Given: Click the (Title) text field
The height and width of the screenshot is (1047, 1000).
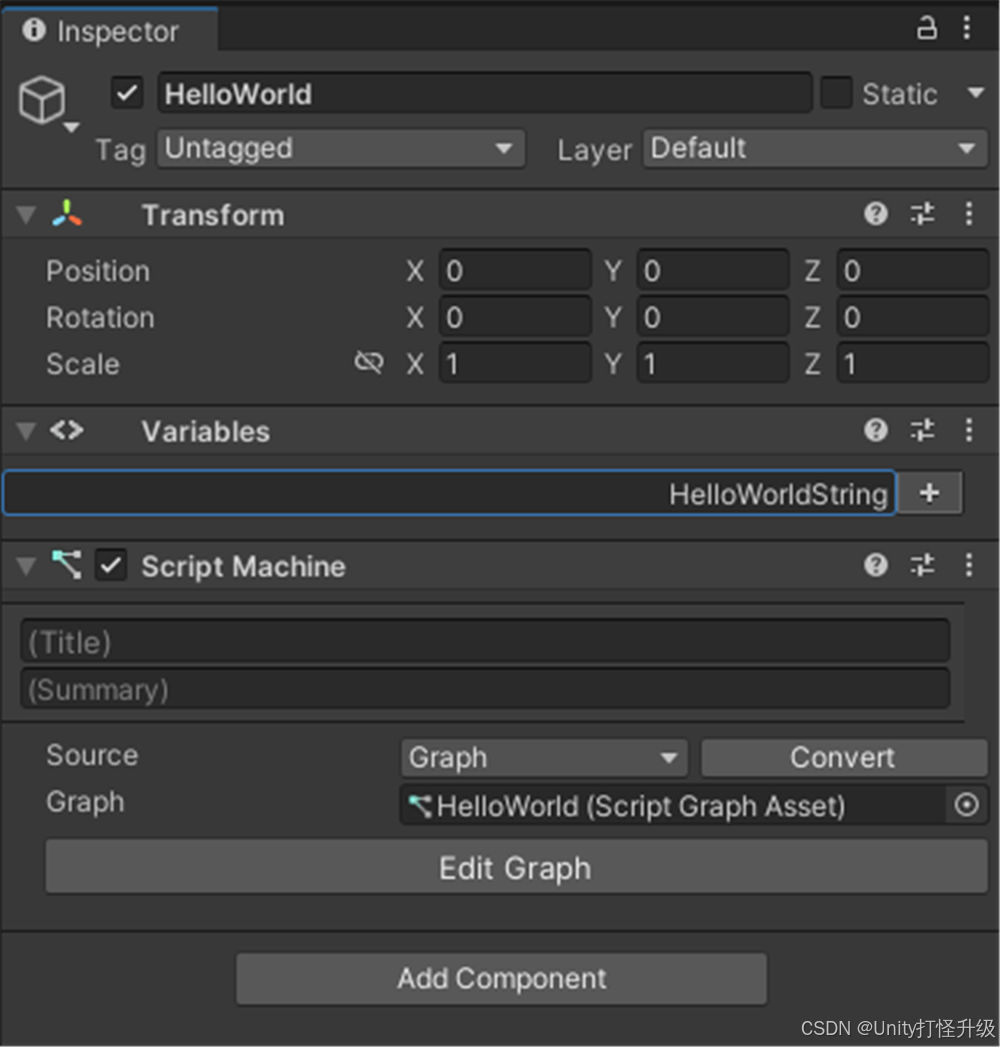Looking at the screenshot, I should [x=485, y=642].
